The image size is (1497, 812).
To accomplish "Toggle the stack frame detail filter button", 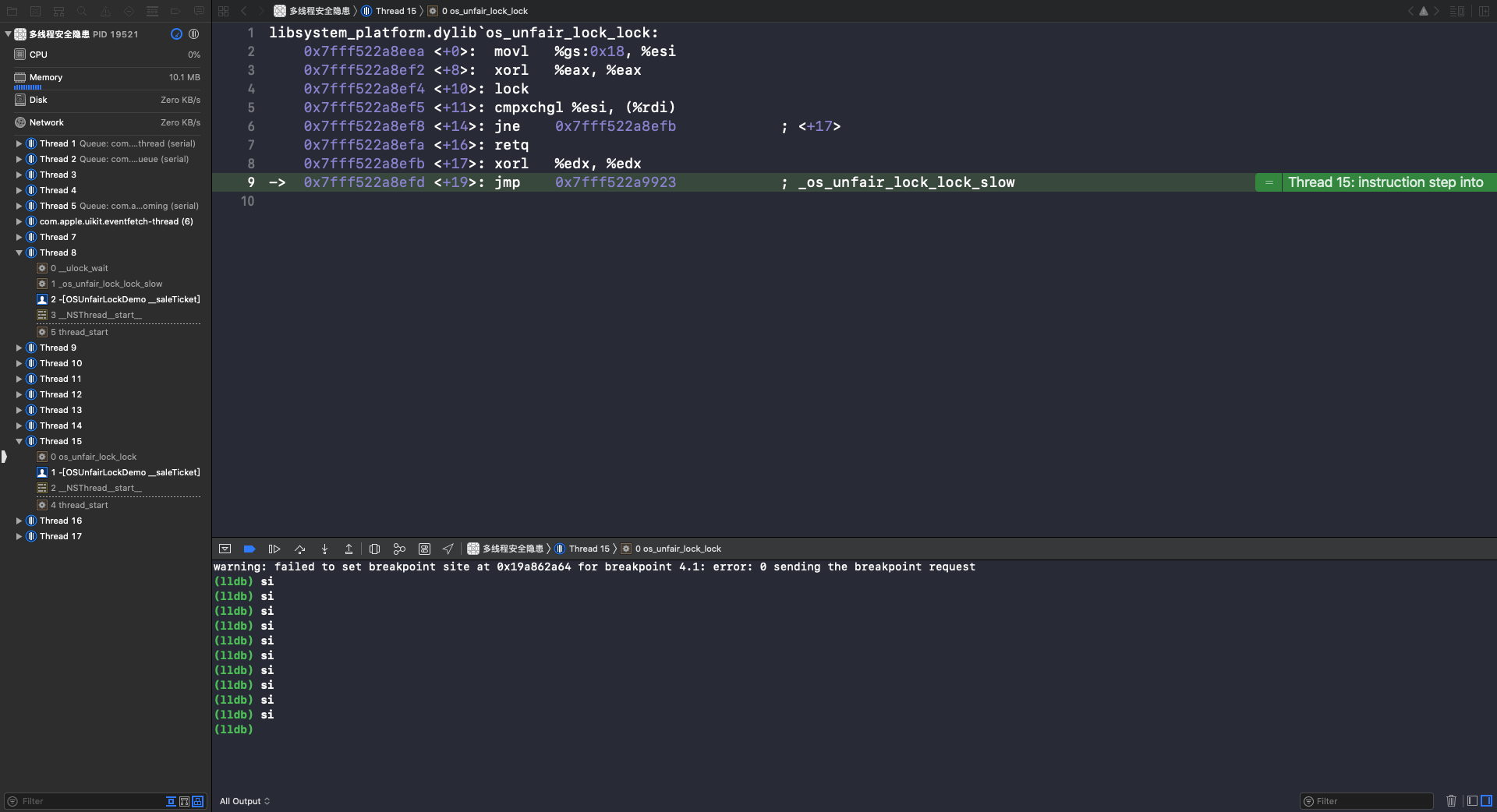I will coord(198,801).
